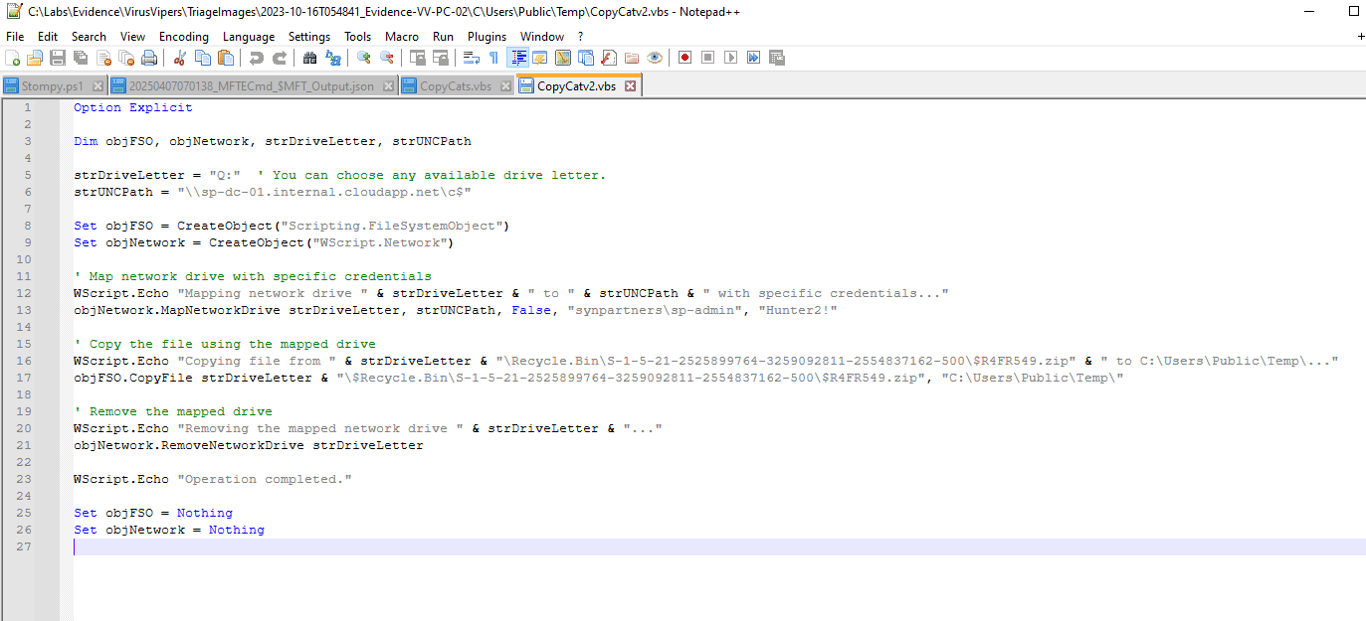Open the Search menu

tap(89, 36)
